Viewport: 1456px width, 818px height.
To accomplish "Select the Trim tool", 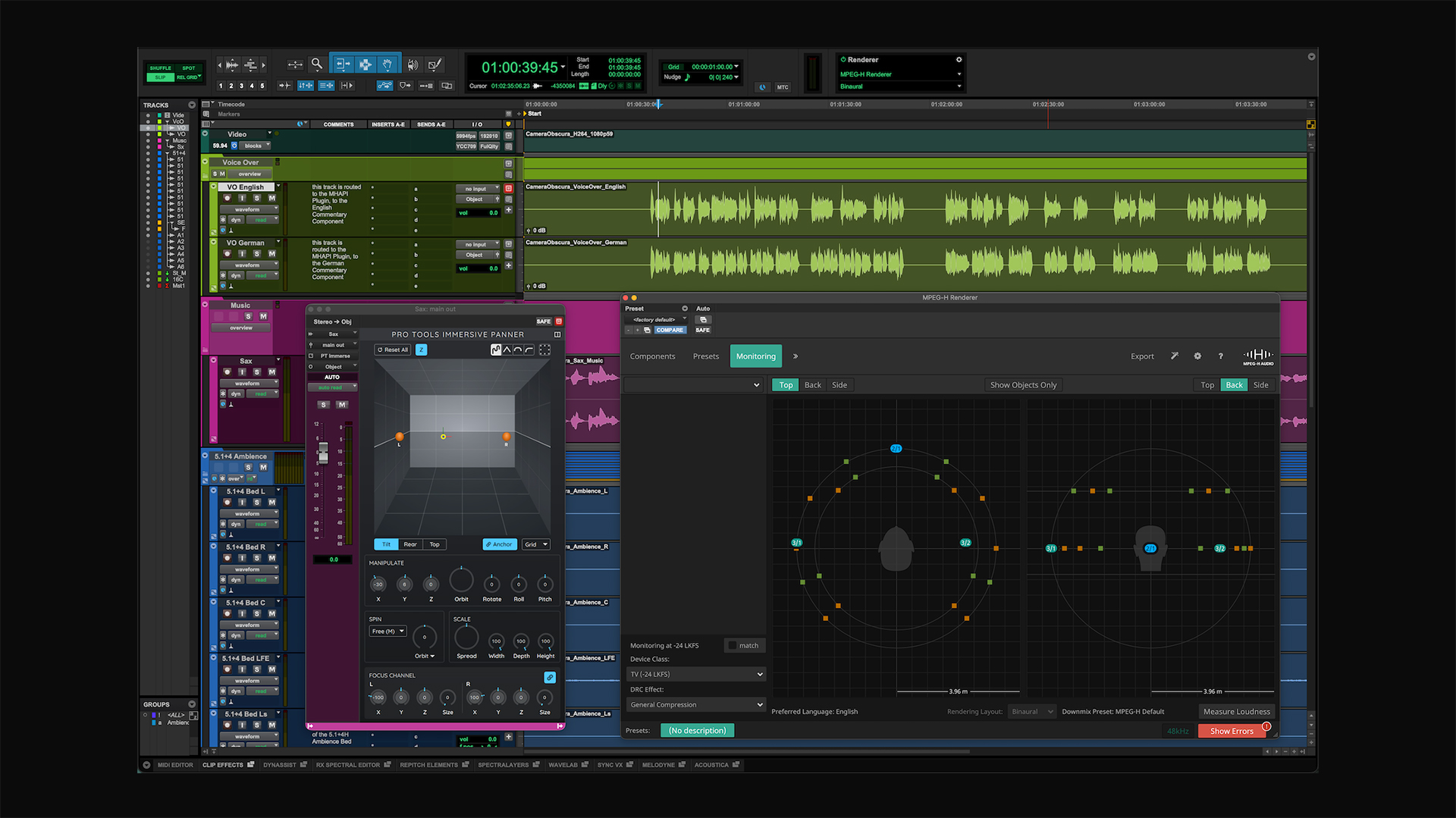I will [343, 64].
